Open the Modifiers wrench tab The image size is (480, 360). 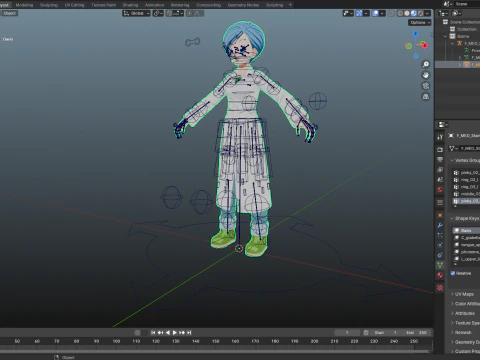click(440, 225)
